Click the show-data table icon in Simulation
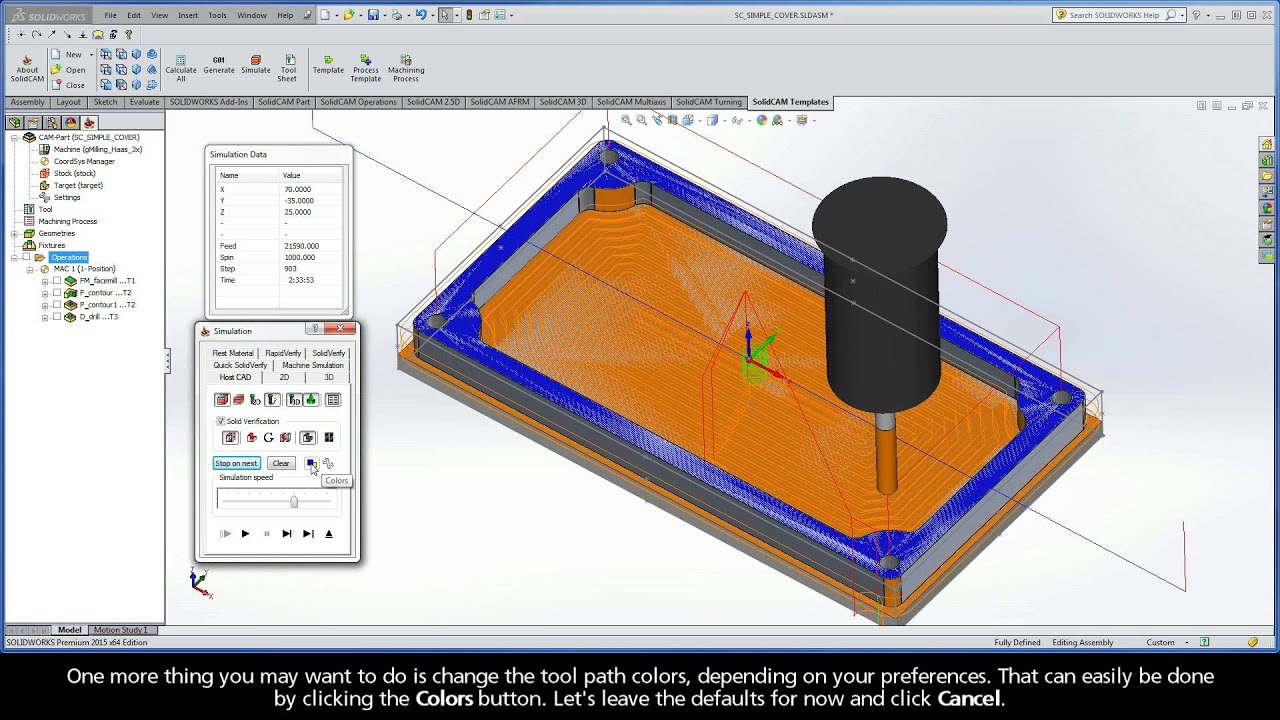This screenshot has width=1280, height=720. [333, 400]
